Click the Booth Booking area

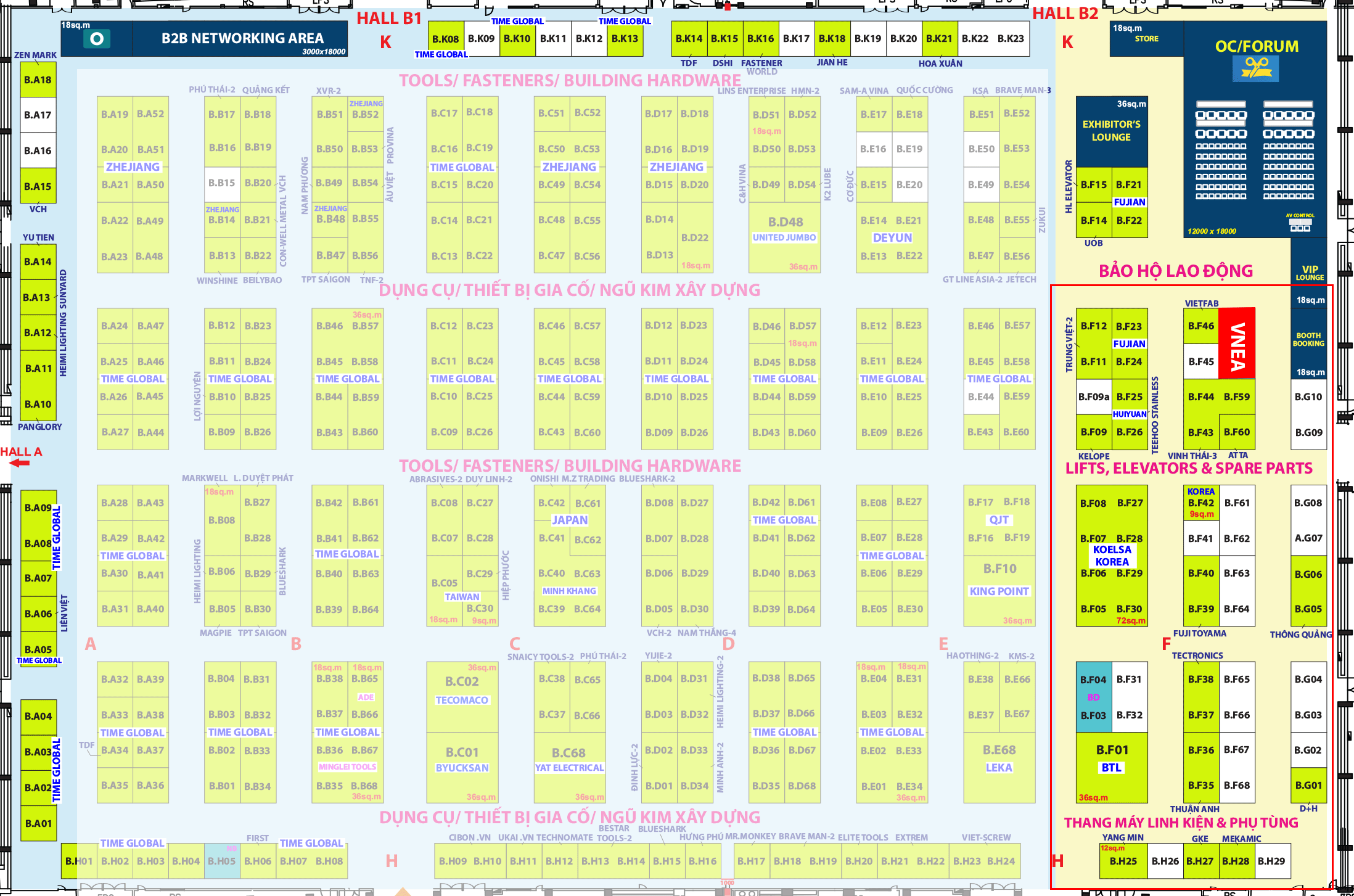[x=1308, y=339]
